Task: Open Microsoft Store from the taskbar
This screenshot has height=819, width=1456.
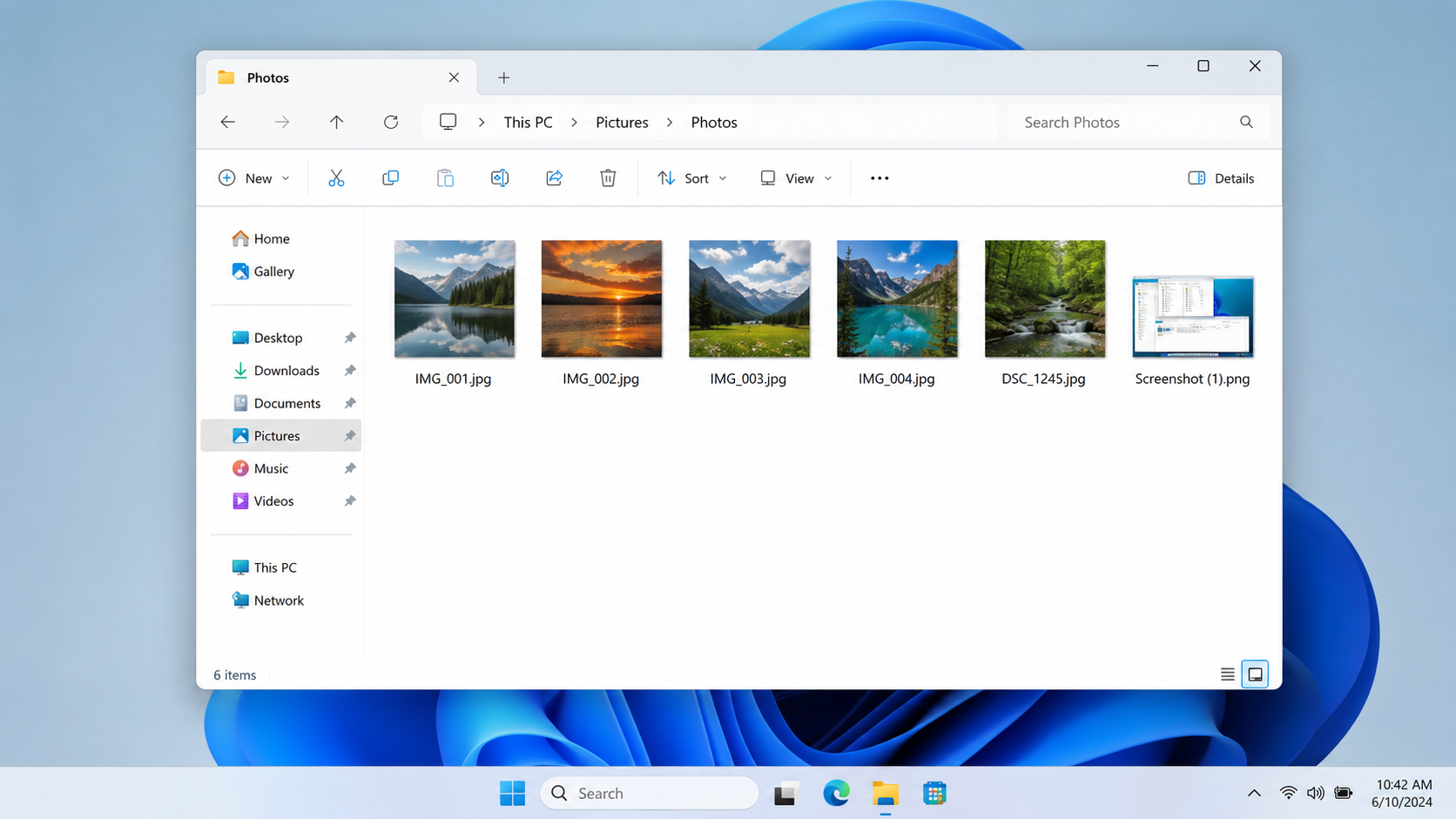Action: [x=934, y=793]
